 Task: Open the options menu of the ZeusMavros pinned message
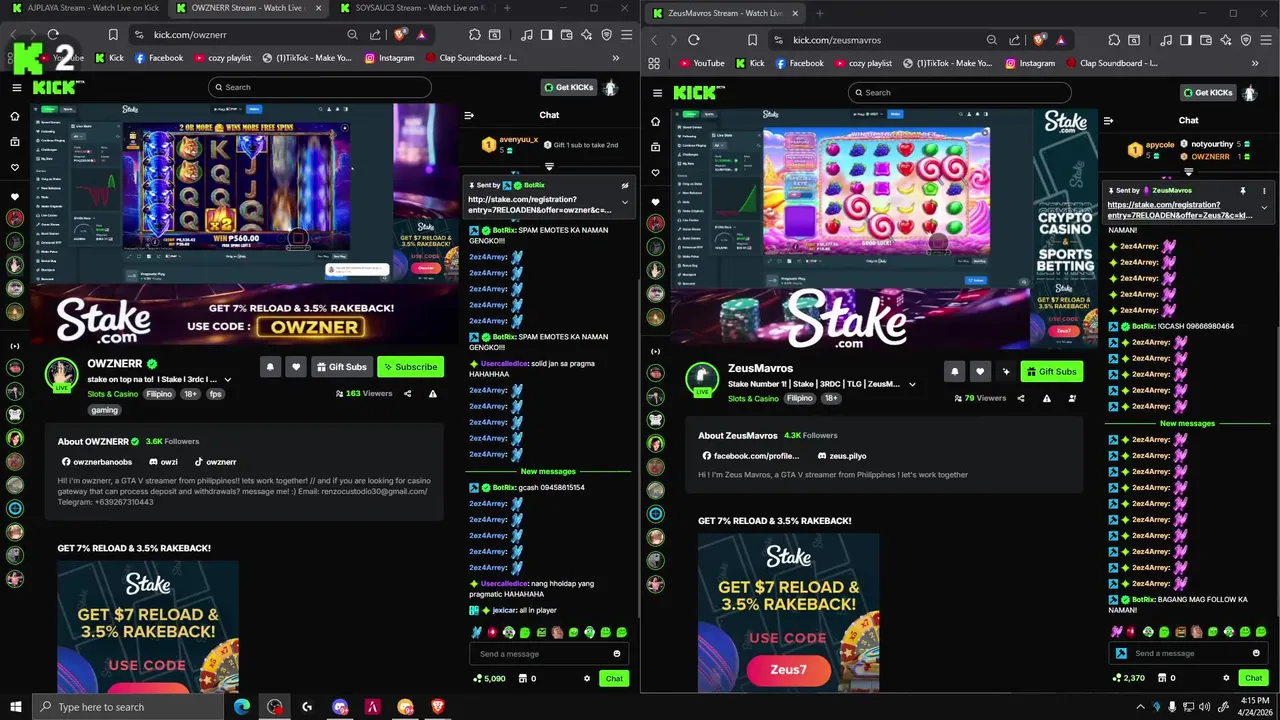[1264, 190]
